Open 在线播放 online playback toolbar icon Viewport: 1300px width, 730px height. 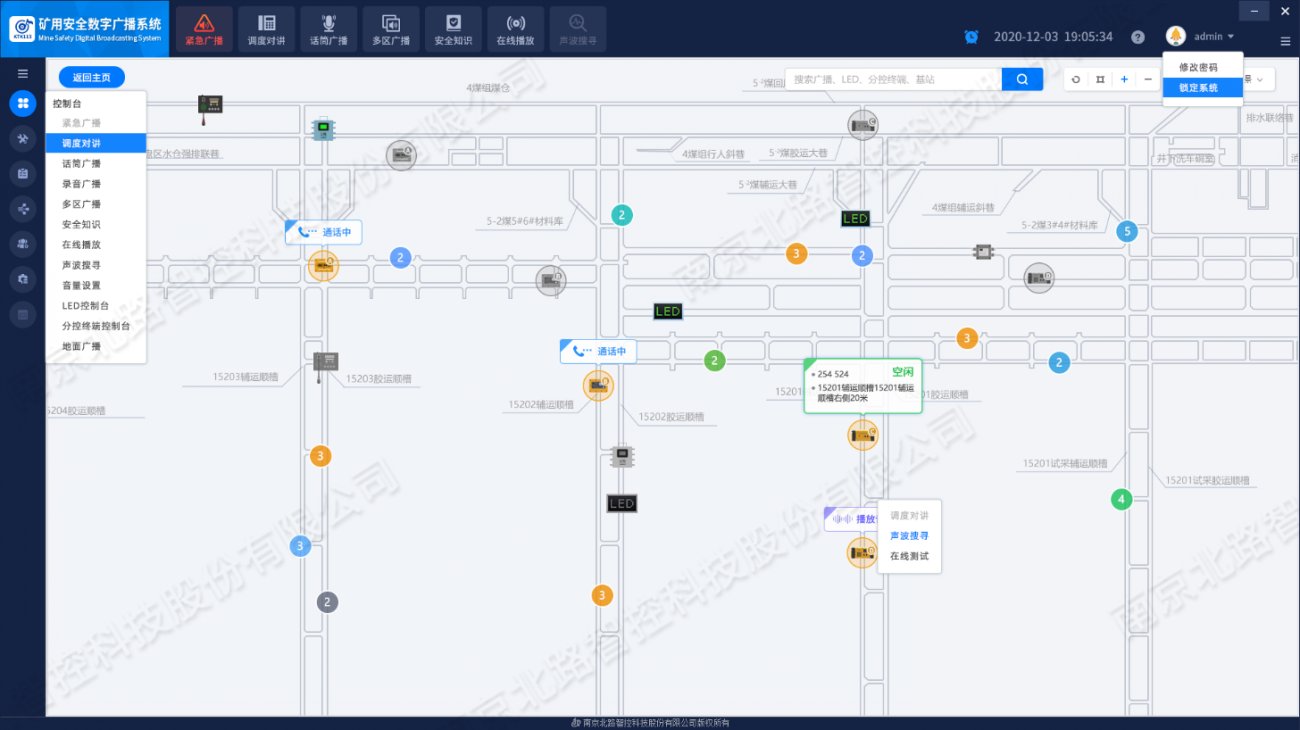pyautogui.click(x=515, y=29)
